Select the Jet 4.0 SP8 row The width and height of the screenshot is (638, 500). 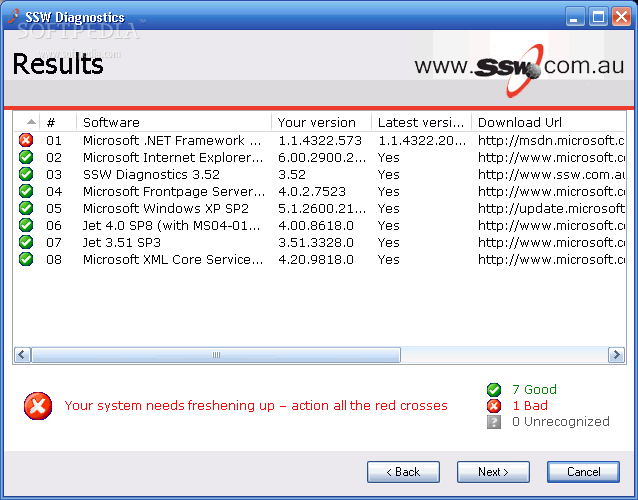click(320, 225)
